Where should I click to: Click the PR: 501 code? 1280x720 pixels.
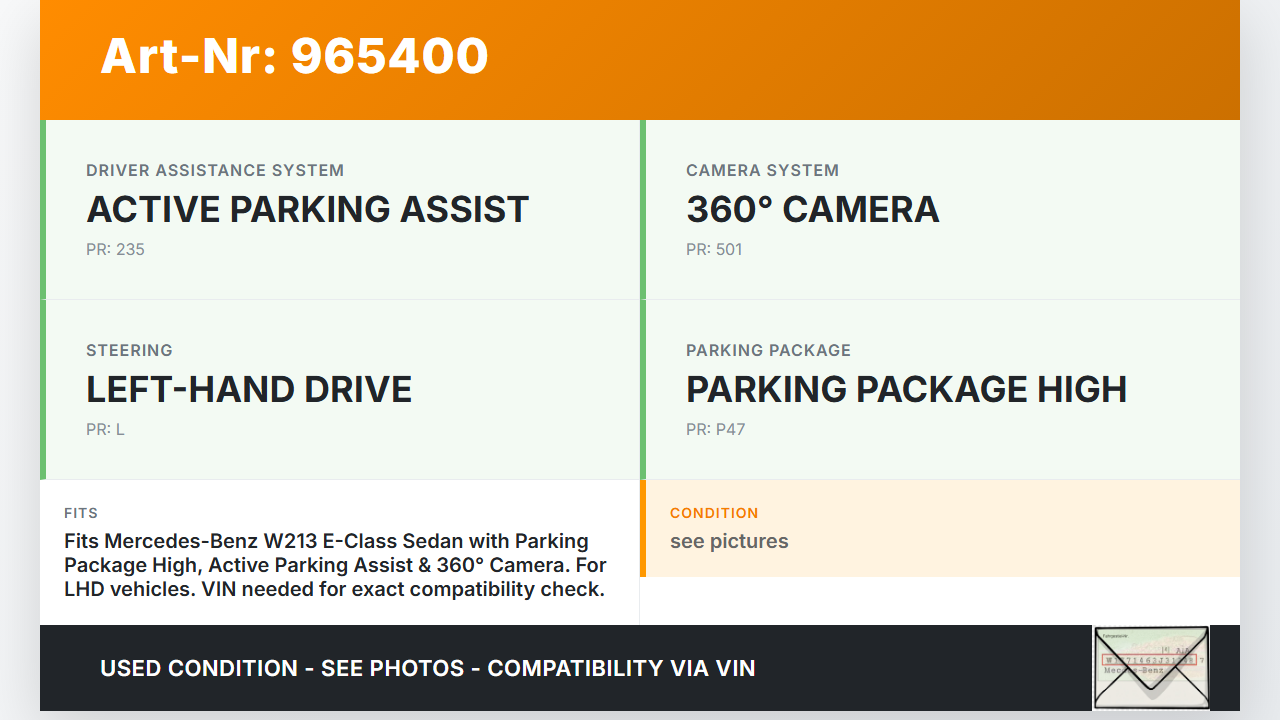click(x=714, y=250)
